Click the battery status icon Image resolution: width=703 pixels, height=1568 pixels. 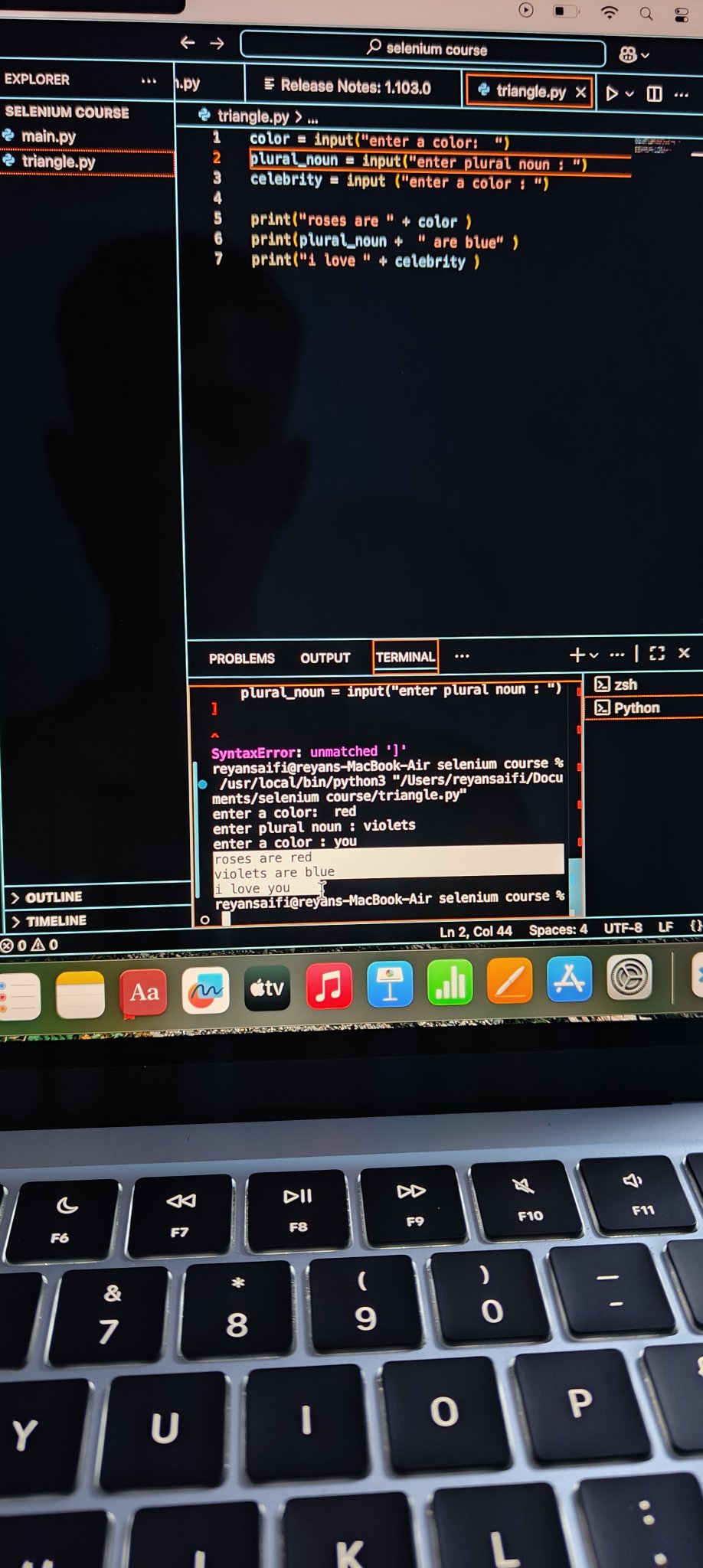[566, 11]
